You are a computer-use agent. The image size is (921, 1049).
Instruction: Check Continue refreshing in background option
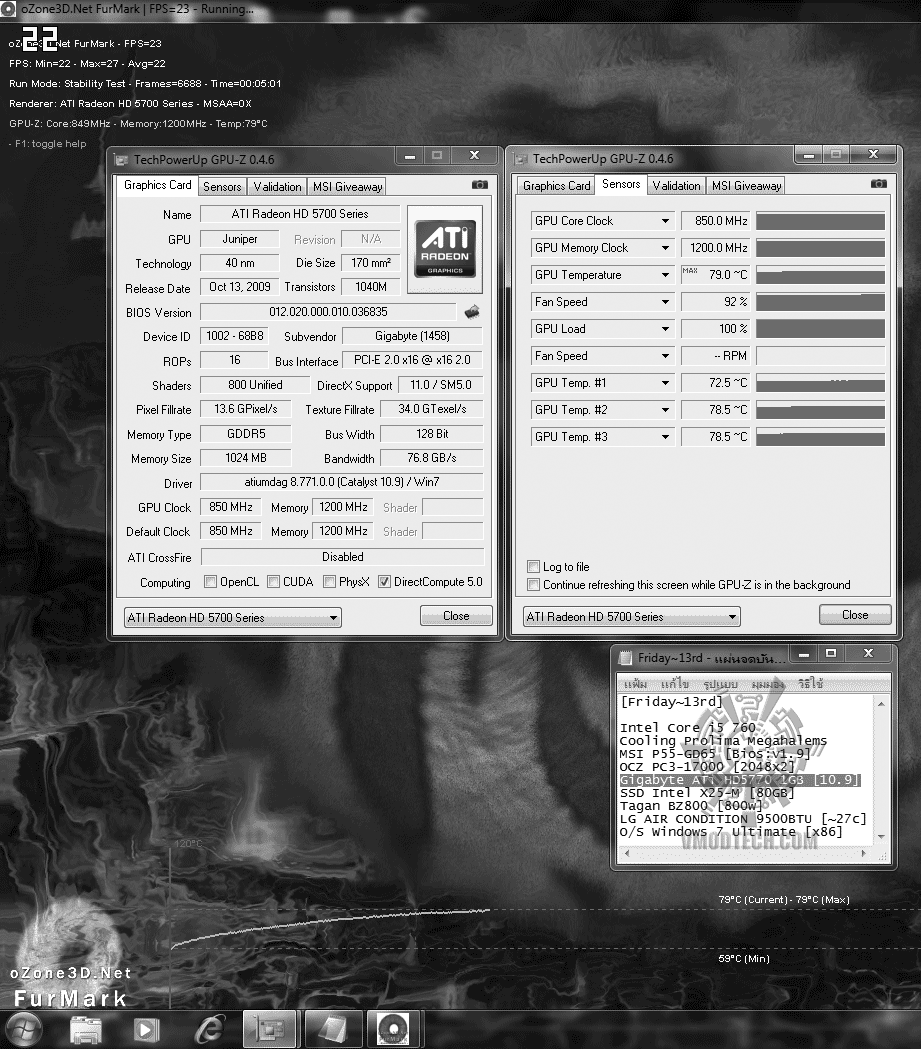tap(534, 585)
